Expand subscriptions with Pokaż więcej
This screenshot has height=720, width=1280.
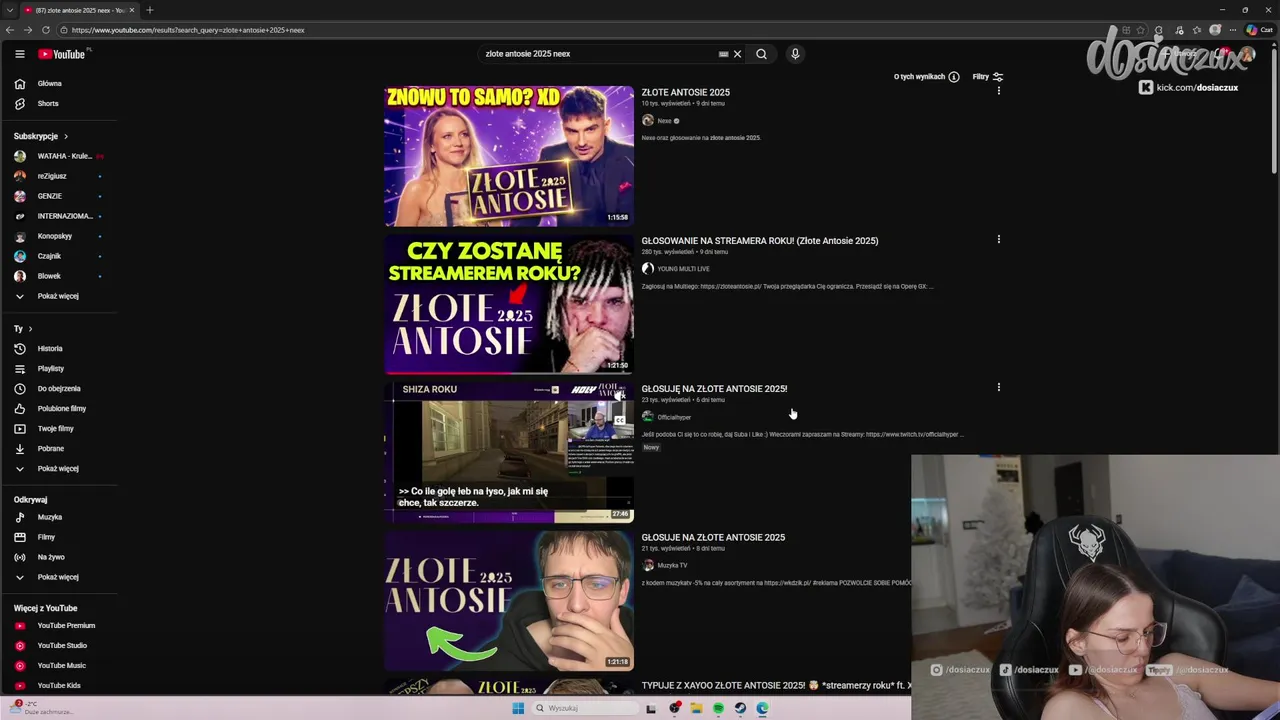(59, 296)
